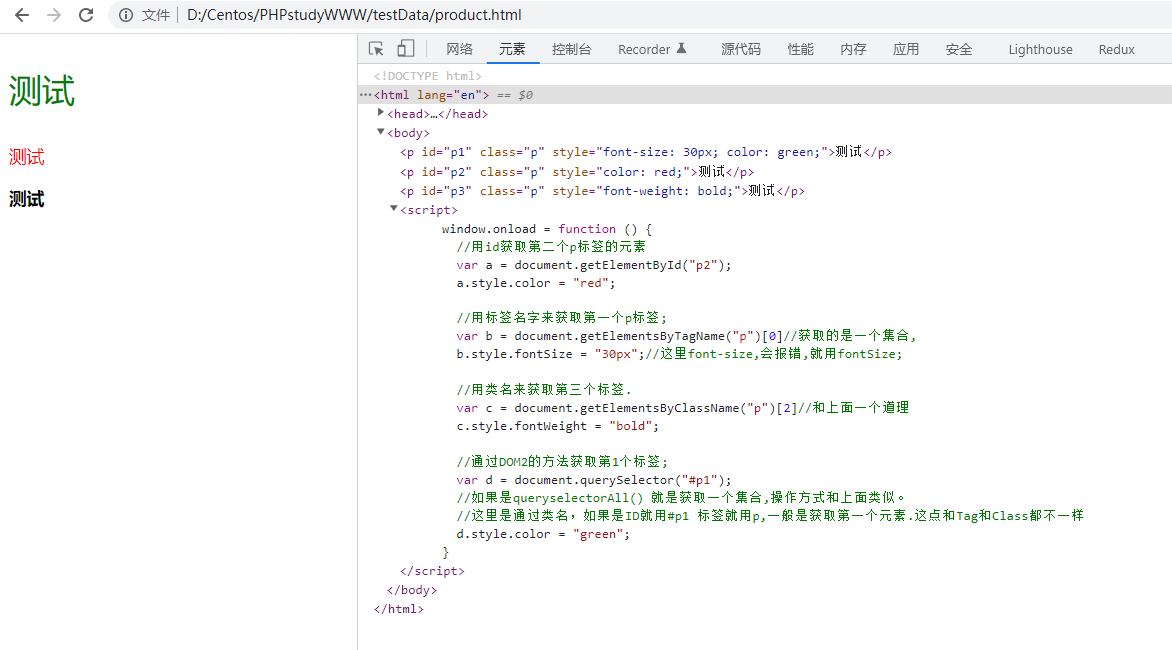Open the 网络 (Network) tab

pyautogui.click(x=459, y=49)
